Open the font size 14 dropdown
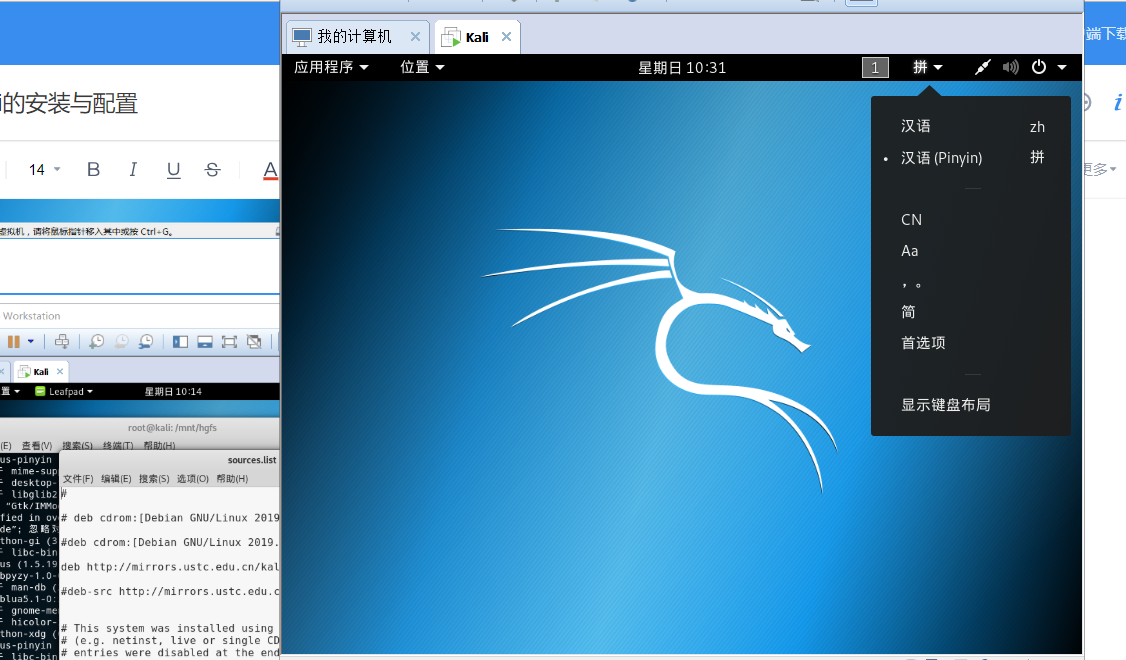This screenshot has height=660, width=1126. [x=45, y=169]
